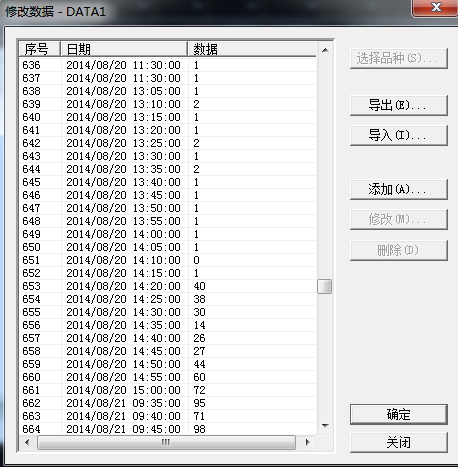Viewport: 458px width, 467px height.
Task: Select row 662 with data 95
Action: [x=168, y=403]
